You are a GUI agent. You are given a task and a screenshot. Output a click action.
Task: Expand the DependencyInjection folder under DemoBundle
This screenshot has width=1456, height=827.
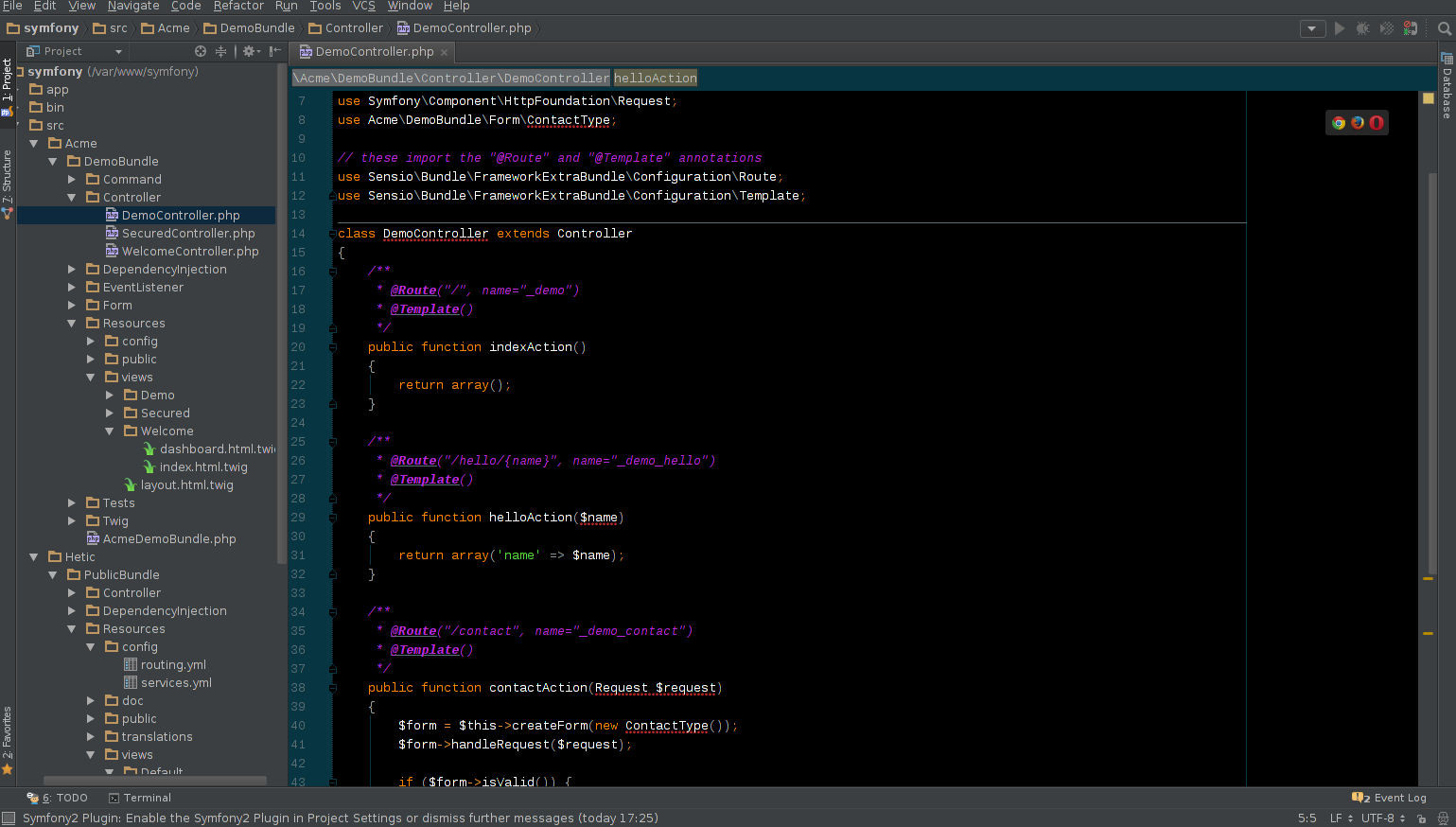tap(72, 270)
